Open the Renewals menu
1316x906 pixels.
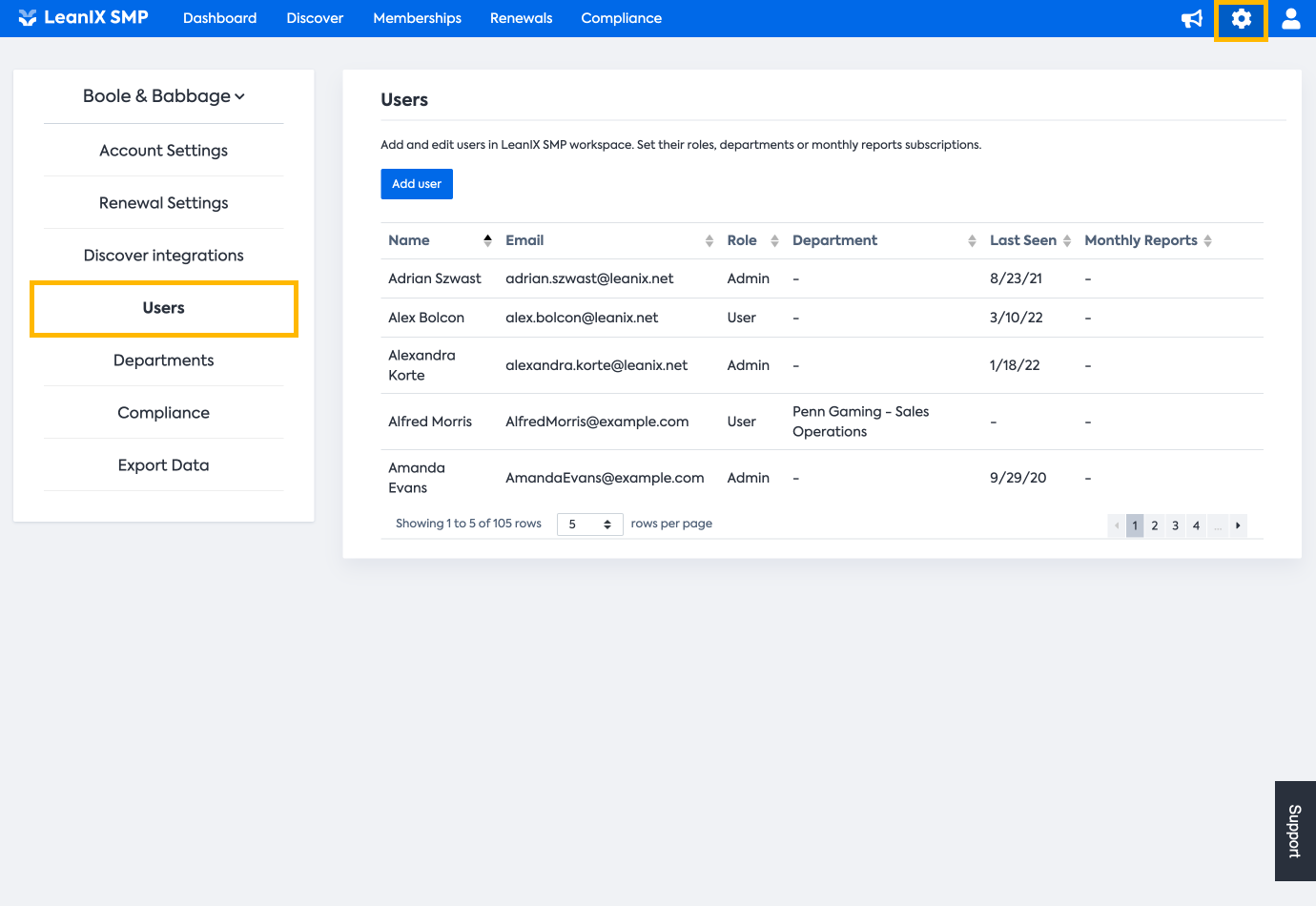[522, 18]
